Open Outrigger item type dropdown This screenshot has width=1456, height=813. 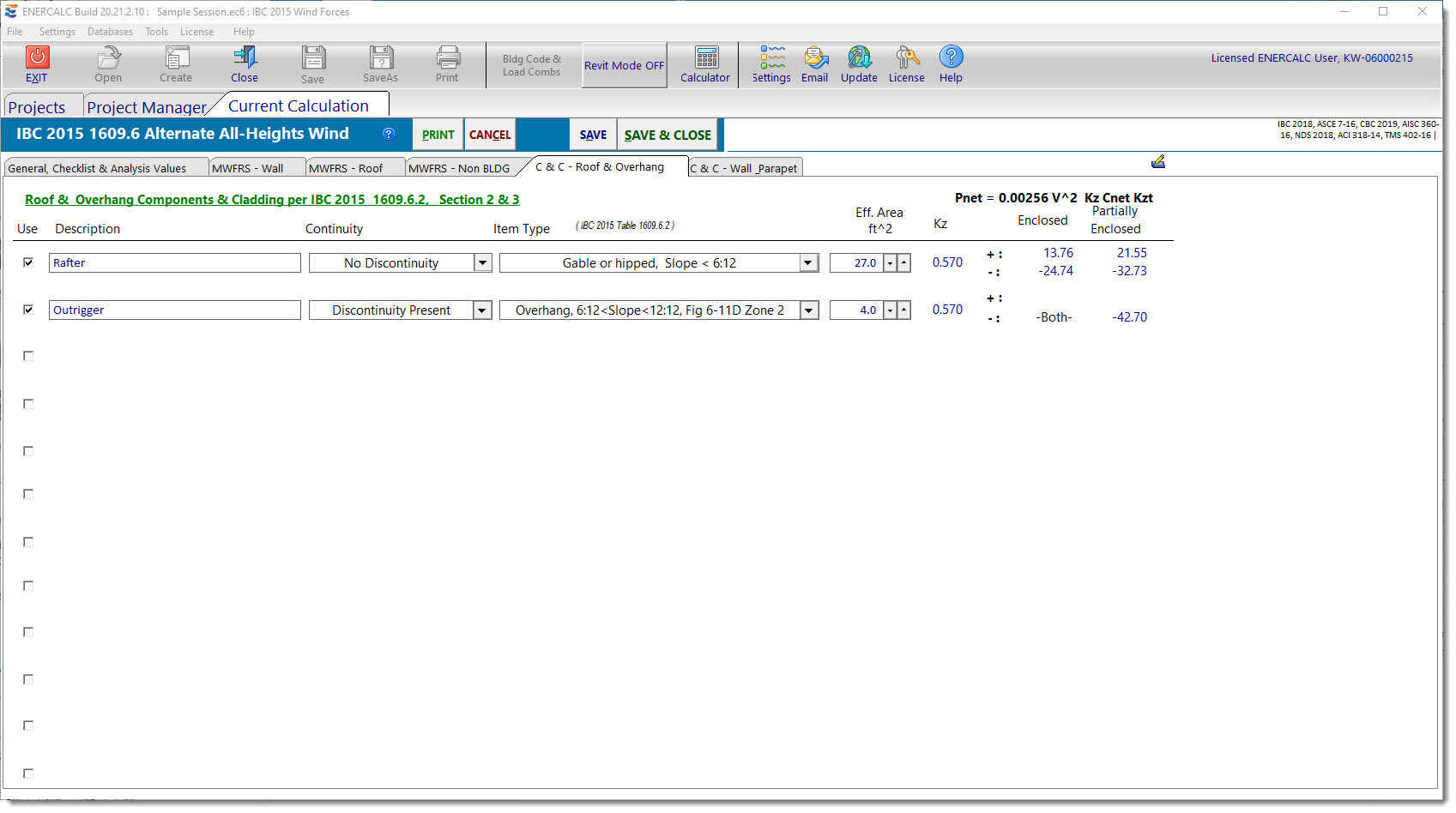[x=809, y=310]
